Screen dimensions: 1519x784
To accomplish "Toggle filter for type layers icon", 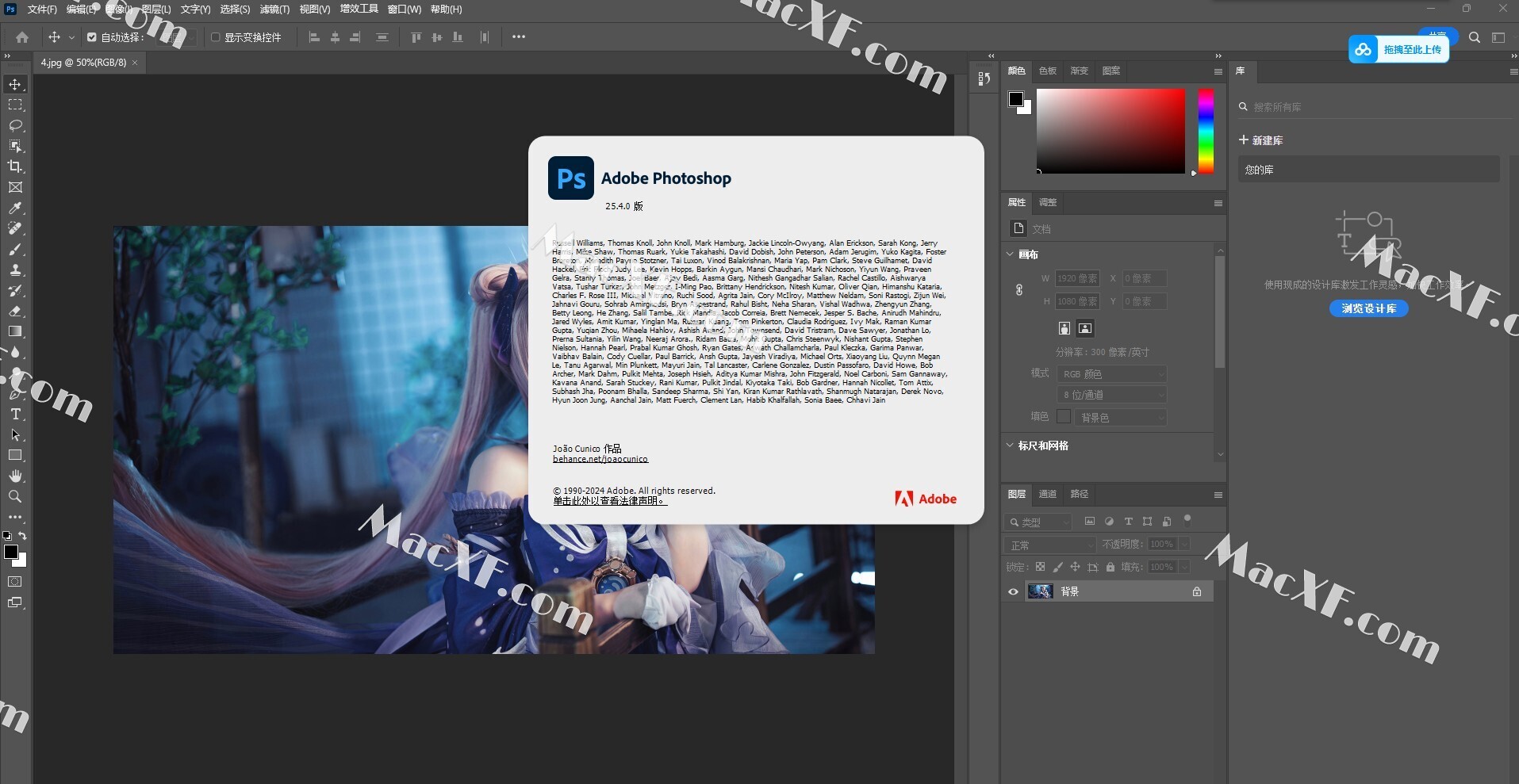I will [1128, 521].
